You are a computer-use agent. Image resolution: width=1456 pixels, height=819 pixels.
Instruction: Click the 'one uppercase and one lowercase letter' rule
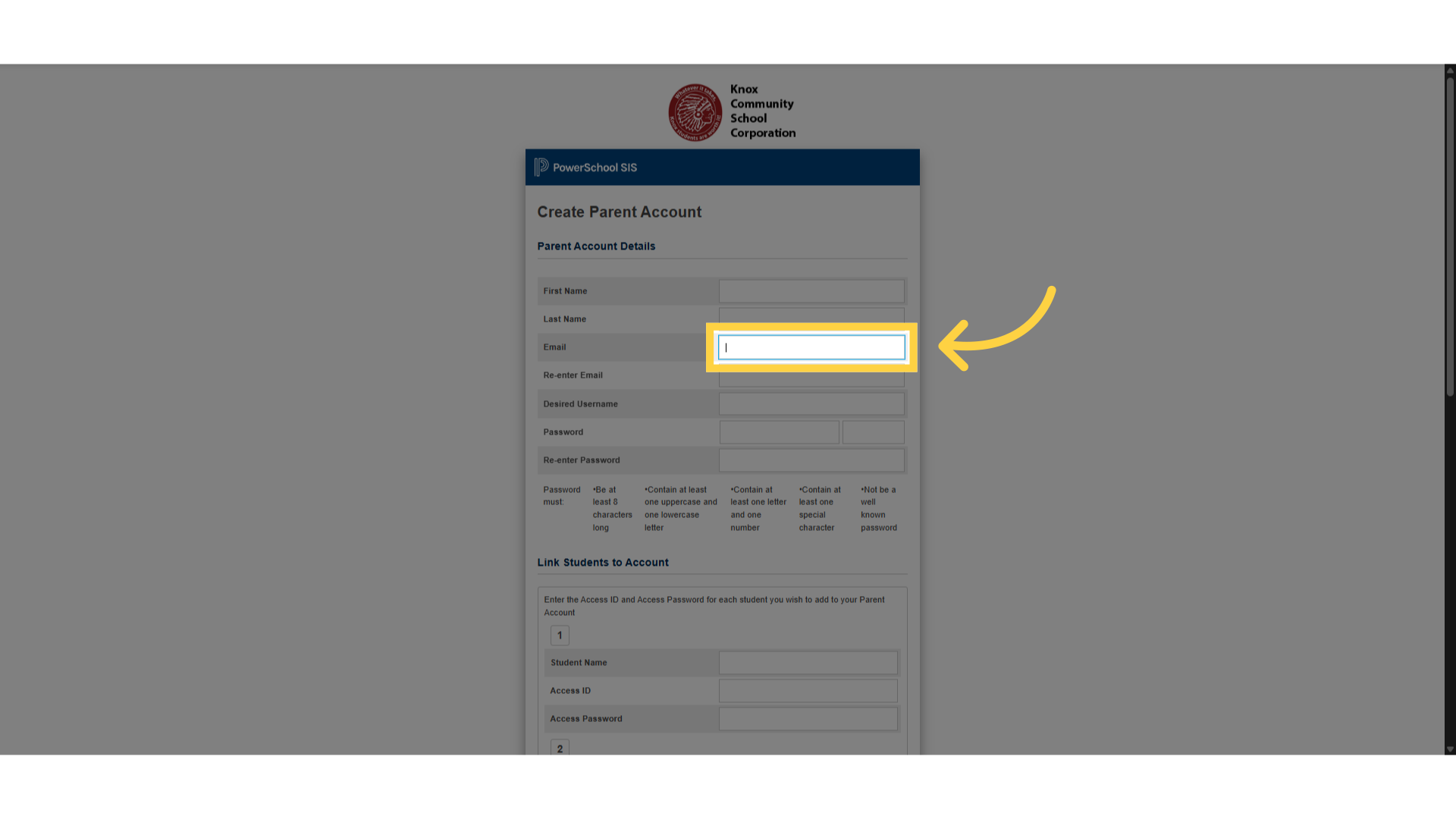680,509
